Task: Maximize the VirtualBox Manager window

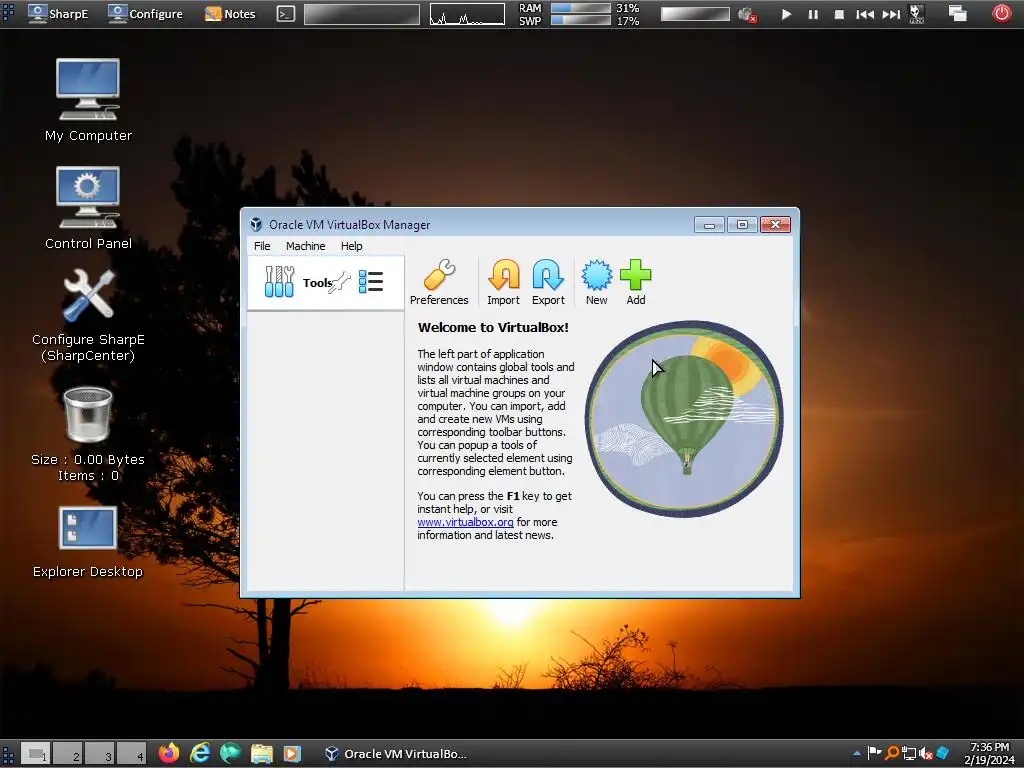Action: [742, 225]
